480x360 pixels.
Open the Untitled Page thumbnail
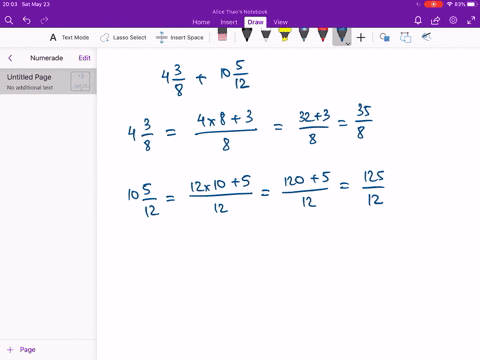pos(80,81)
